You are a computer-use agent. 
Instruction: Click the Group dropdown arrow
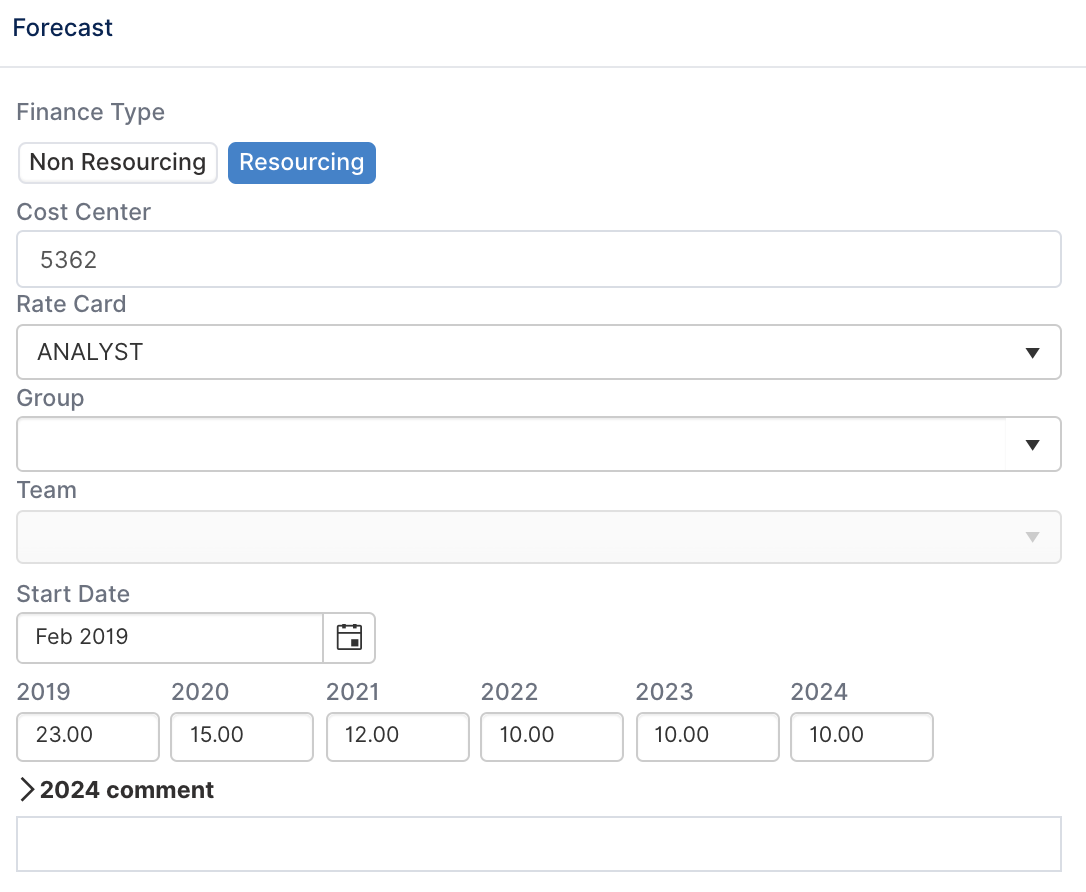pyautogui.click(x=1032, y=445)
